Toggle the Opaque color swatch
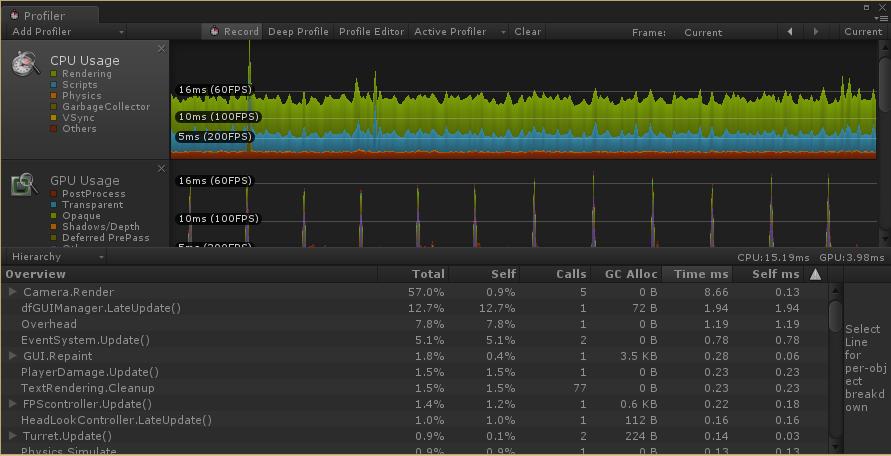The image size is (891, 456). click(54, 215)
